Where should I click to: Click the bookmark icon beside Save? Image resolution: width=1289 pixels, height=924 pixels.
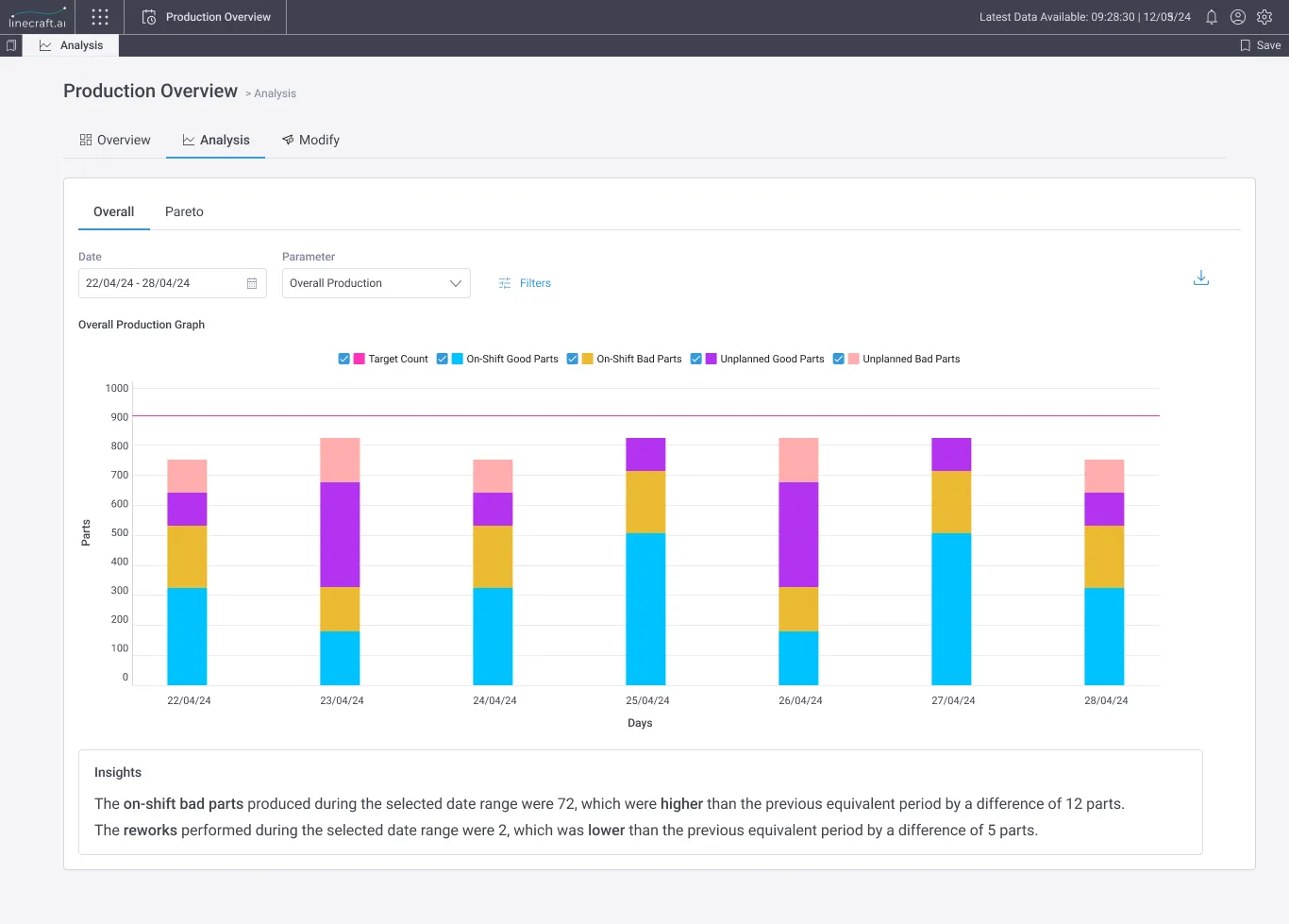click(1246, 45)
